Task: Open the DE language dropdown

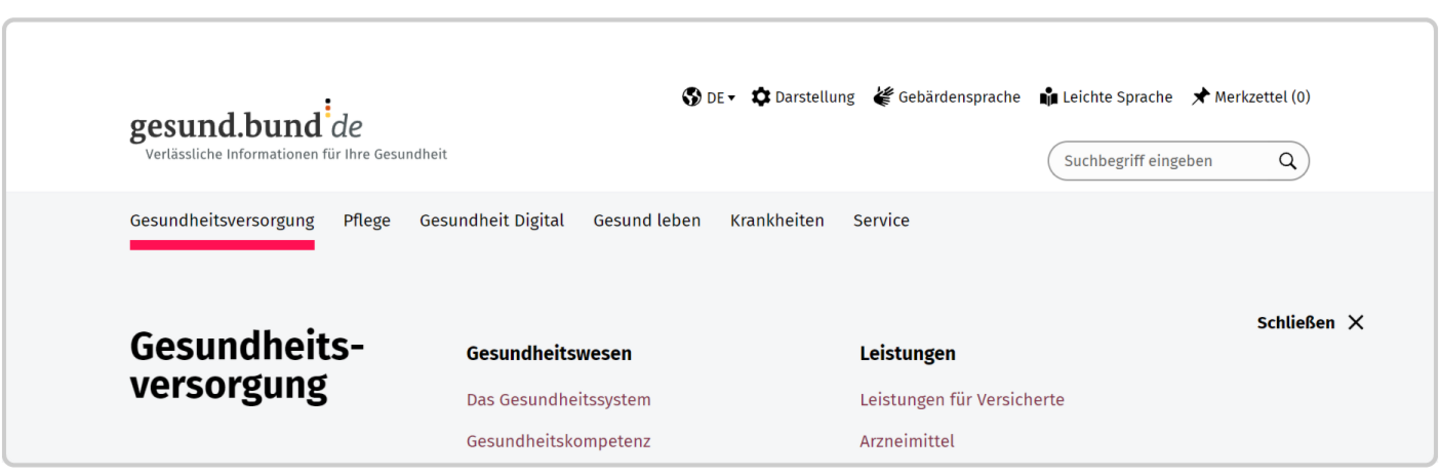Action: [720, 98]
